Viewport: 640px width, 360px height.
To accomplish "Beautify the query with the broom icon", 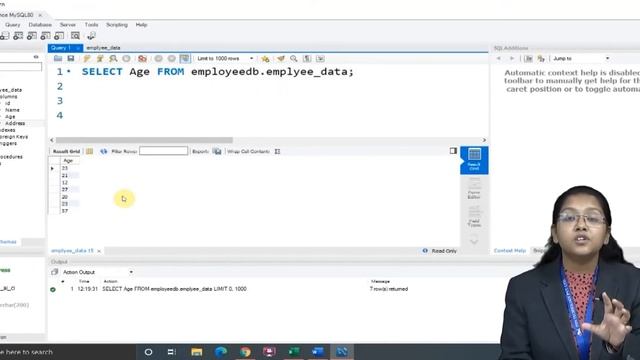I will (x=280, y=59).
